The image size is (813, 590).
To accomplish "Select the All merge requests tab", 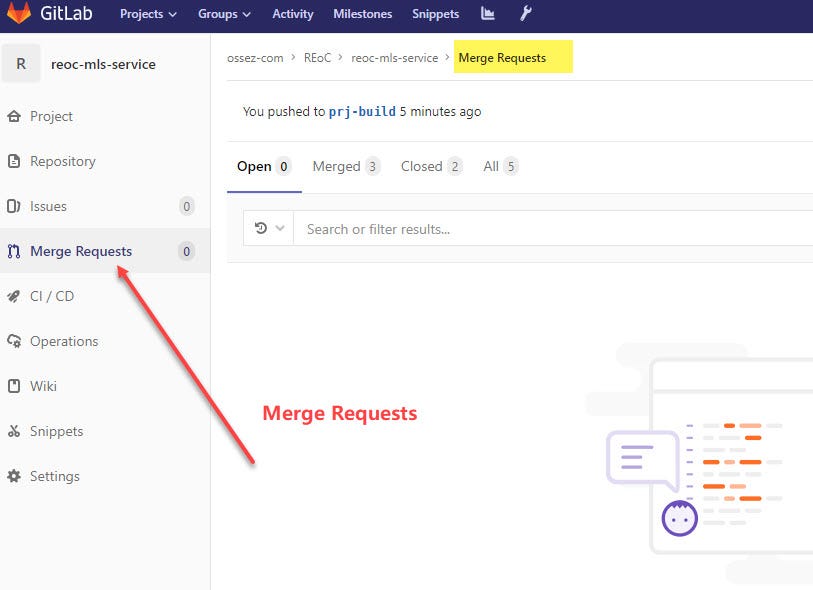I will [x=494, y=166].
